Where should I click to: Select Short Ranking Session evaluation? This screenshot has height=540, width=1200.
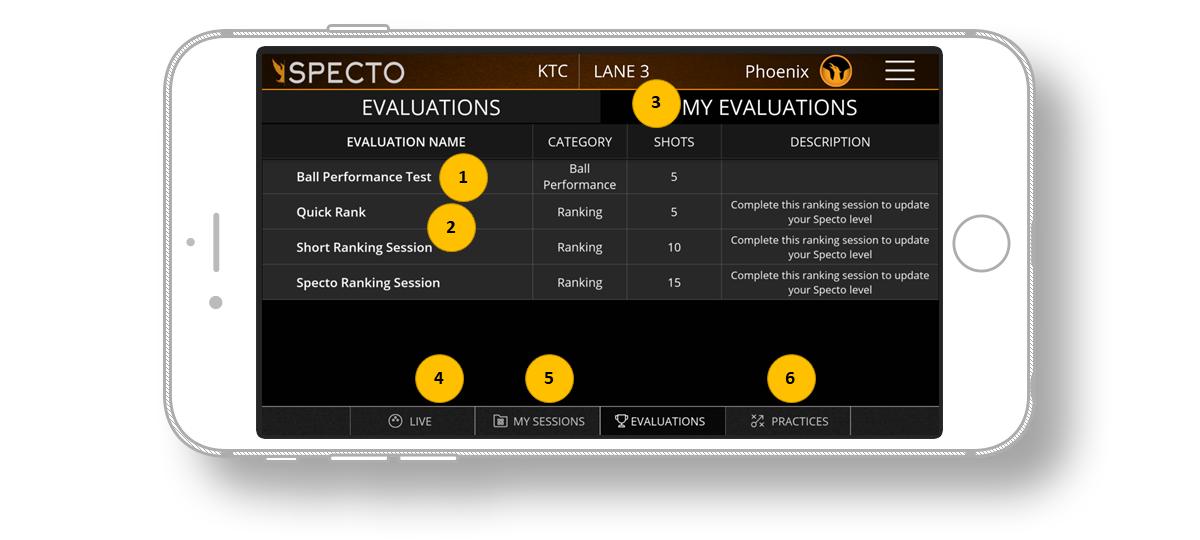click(600, 247)
